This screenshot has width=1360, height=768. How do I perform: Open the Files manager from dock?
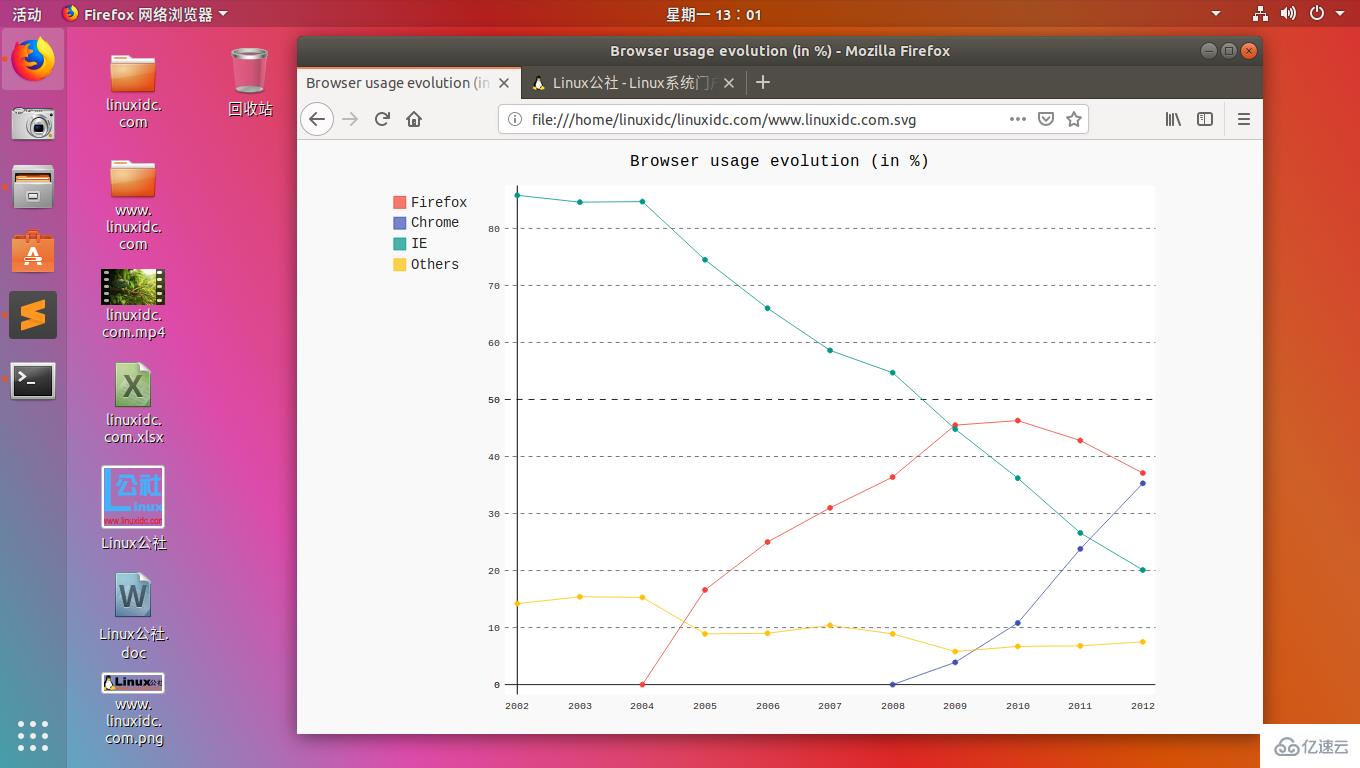[33, 187]
